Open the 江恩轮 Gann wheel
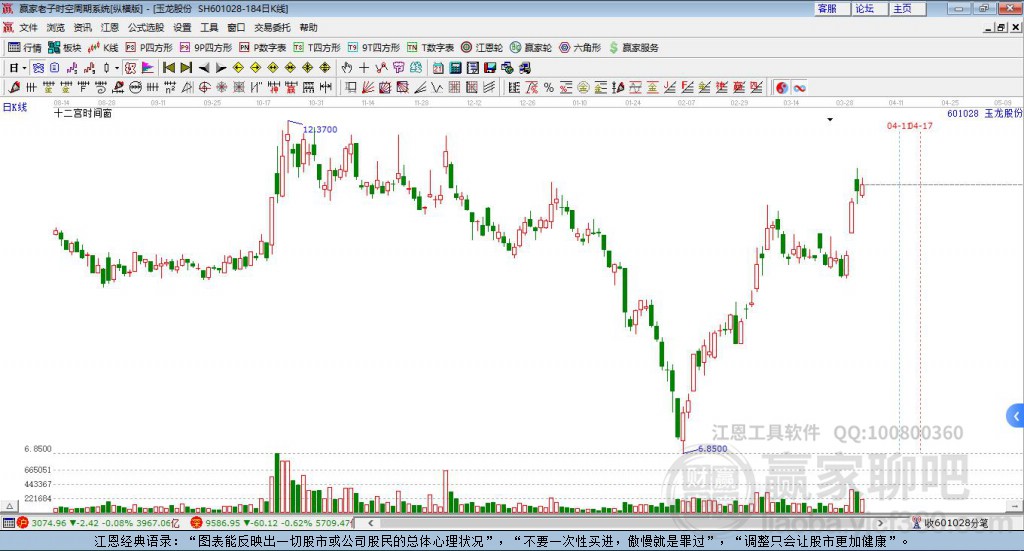 tap(482, 48)
